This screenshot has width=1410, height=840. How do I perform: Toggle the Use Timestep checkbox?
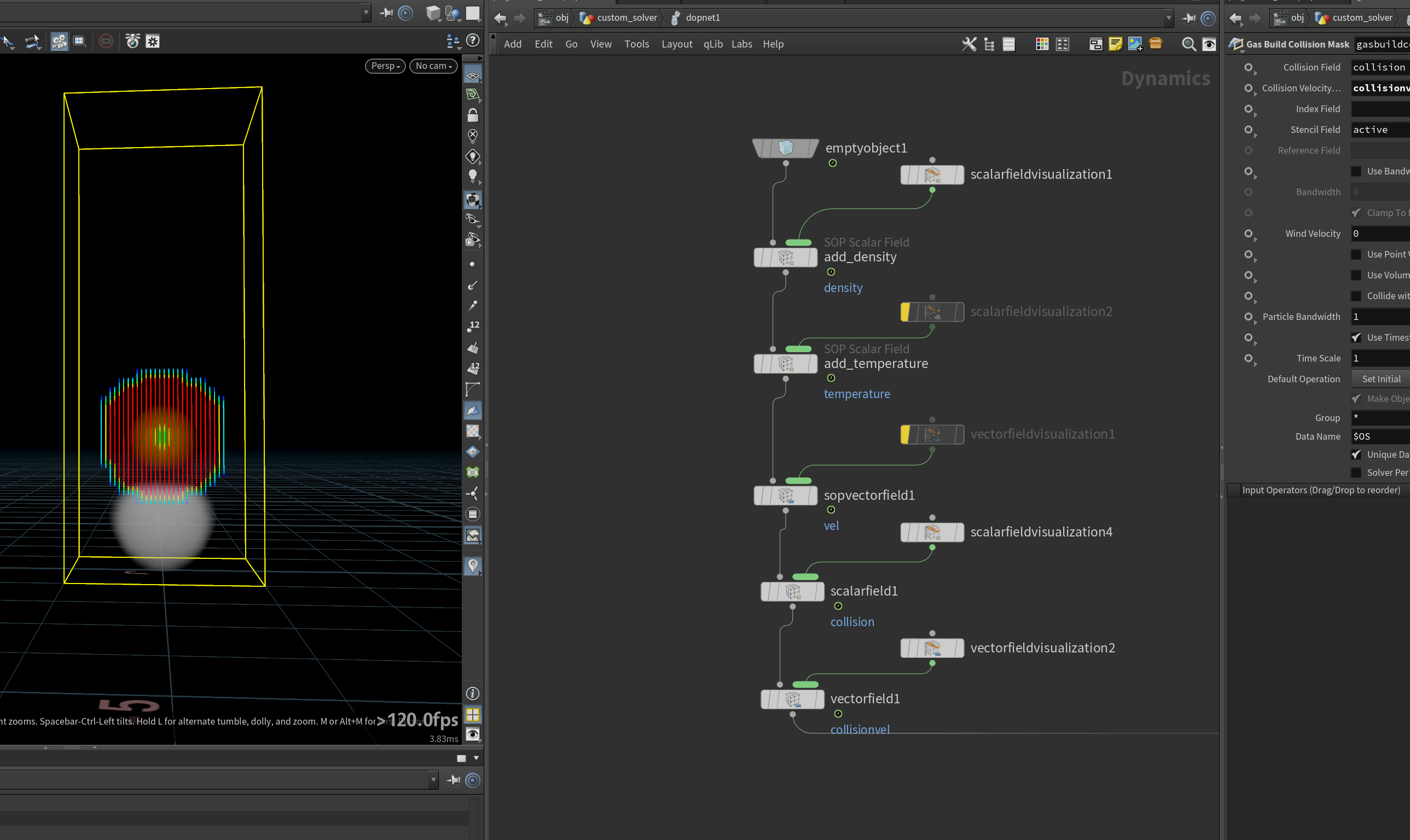coord(1356,337)
